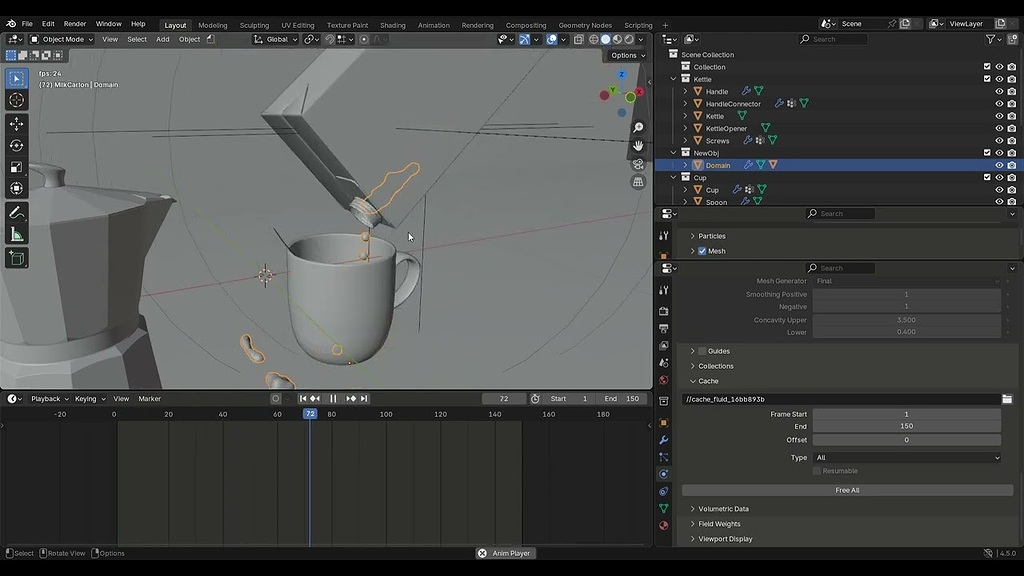Image resolution: width=1024 pixels, height=576 pixels.
Task: Open the World properties tab icon
Action: click(x=664, y=380)
